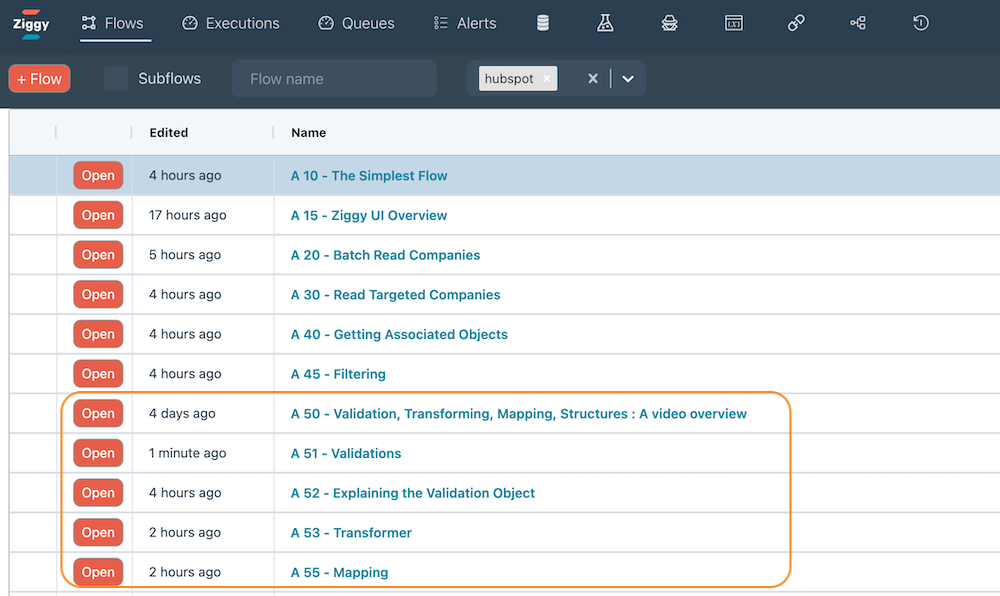Open the node hierarchy diagram icon

(858, 23)
